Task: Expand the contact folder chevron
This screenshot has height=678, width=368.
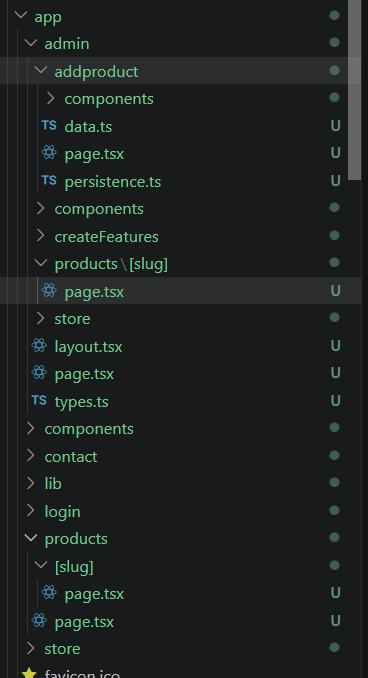Action: (x=30, y=456)
